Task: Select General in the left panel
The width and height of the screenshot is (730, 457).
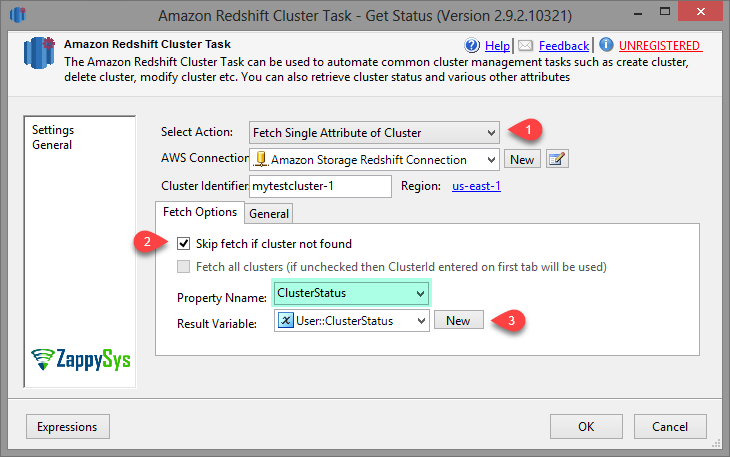Action: click(52, 145)
